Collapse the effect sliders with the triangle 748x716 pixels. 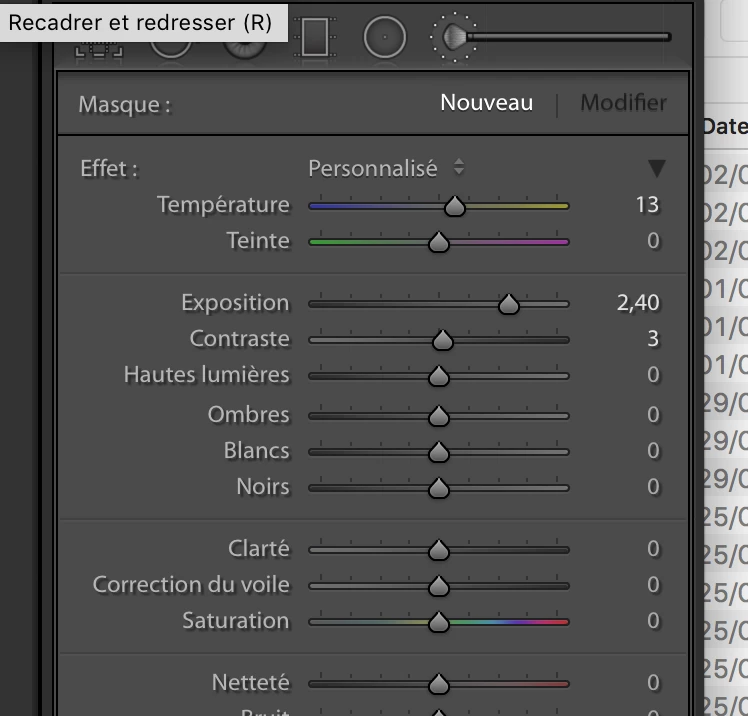(x=656, y=168)
